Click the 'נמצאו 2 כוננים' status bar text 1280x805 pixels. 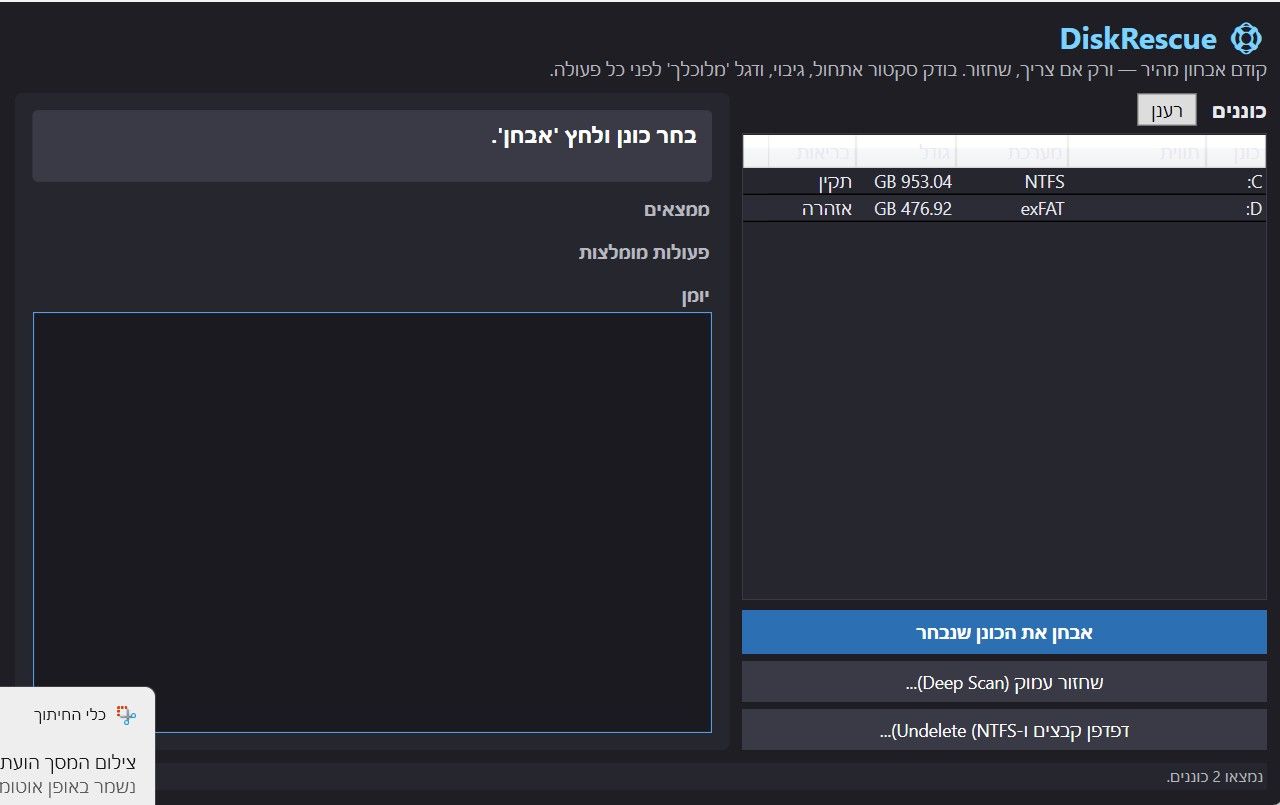pos(1215,777)
